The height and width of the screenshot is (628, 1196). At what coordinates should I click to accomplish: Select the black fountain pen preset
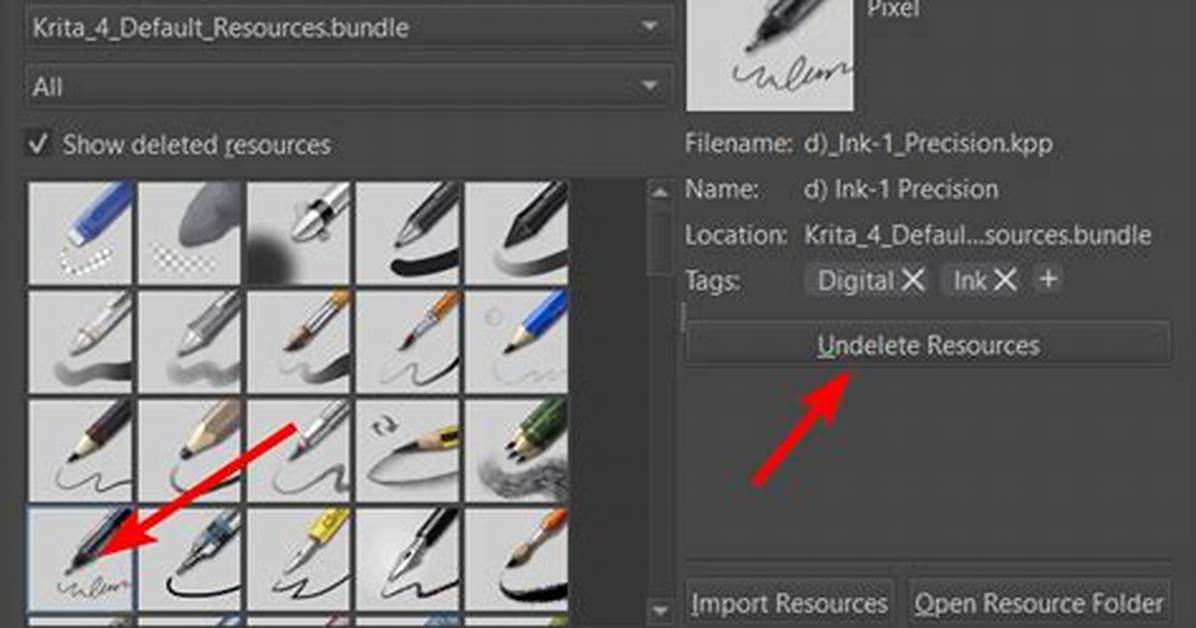(x=408, y=559)
